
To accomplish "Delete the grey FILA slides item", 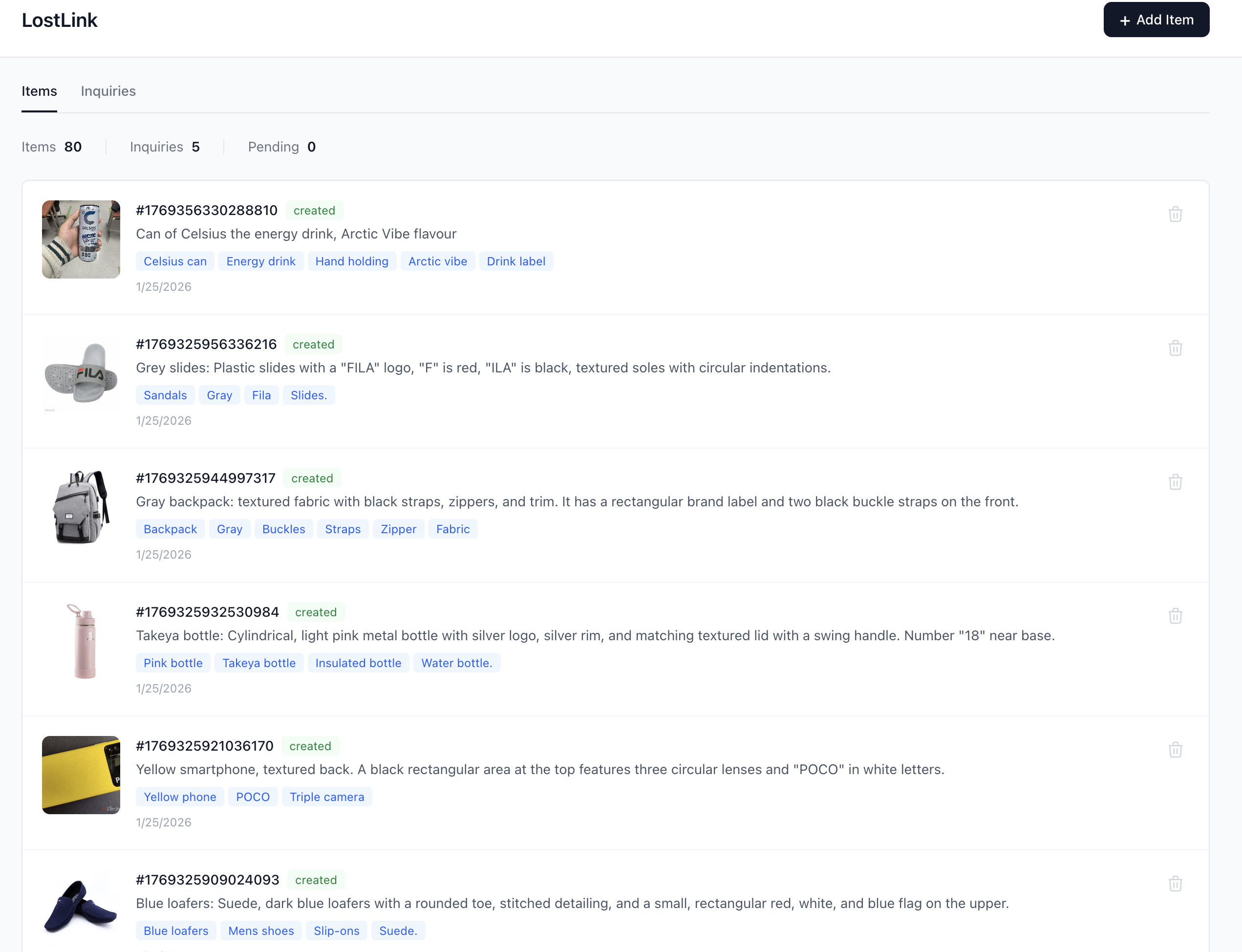I will point(1175,348).
